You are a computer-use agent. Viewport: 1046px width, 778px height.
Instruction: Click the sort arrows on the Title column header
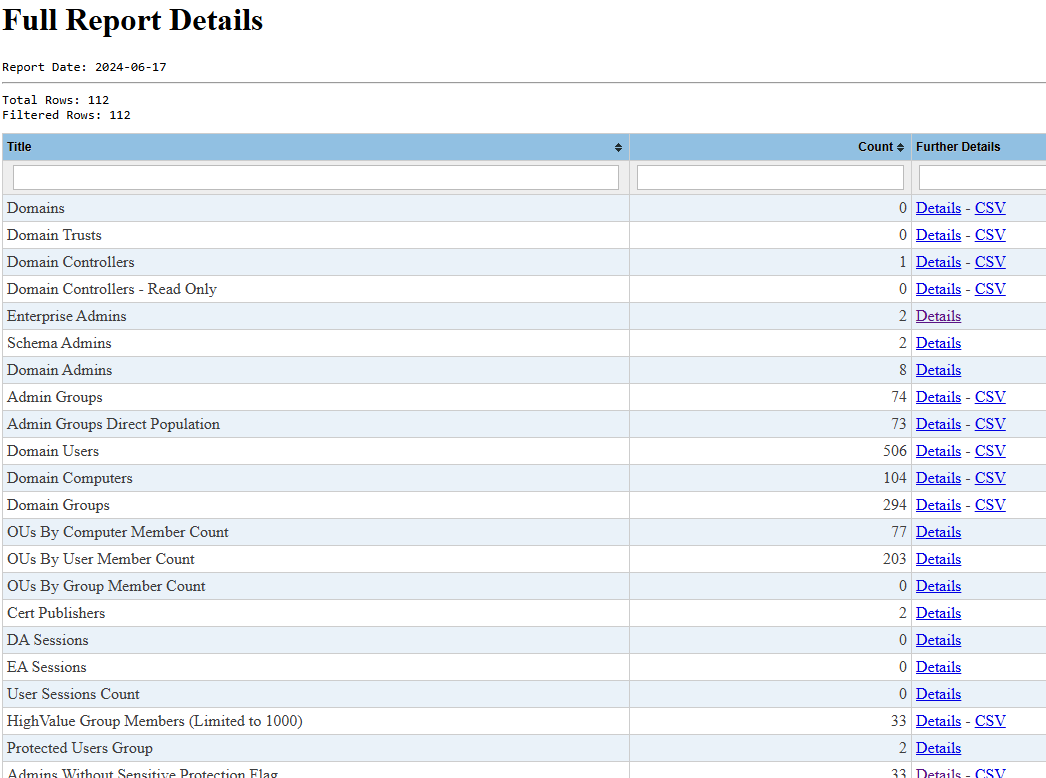point(617,147)
